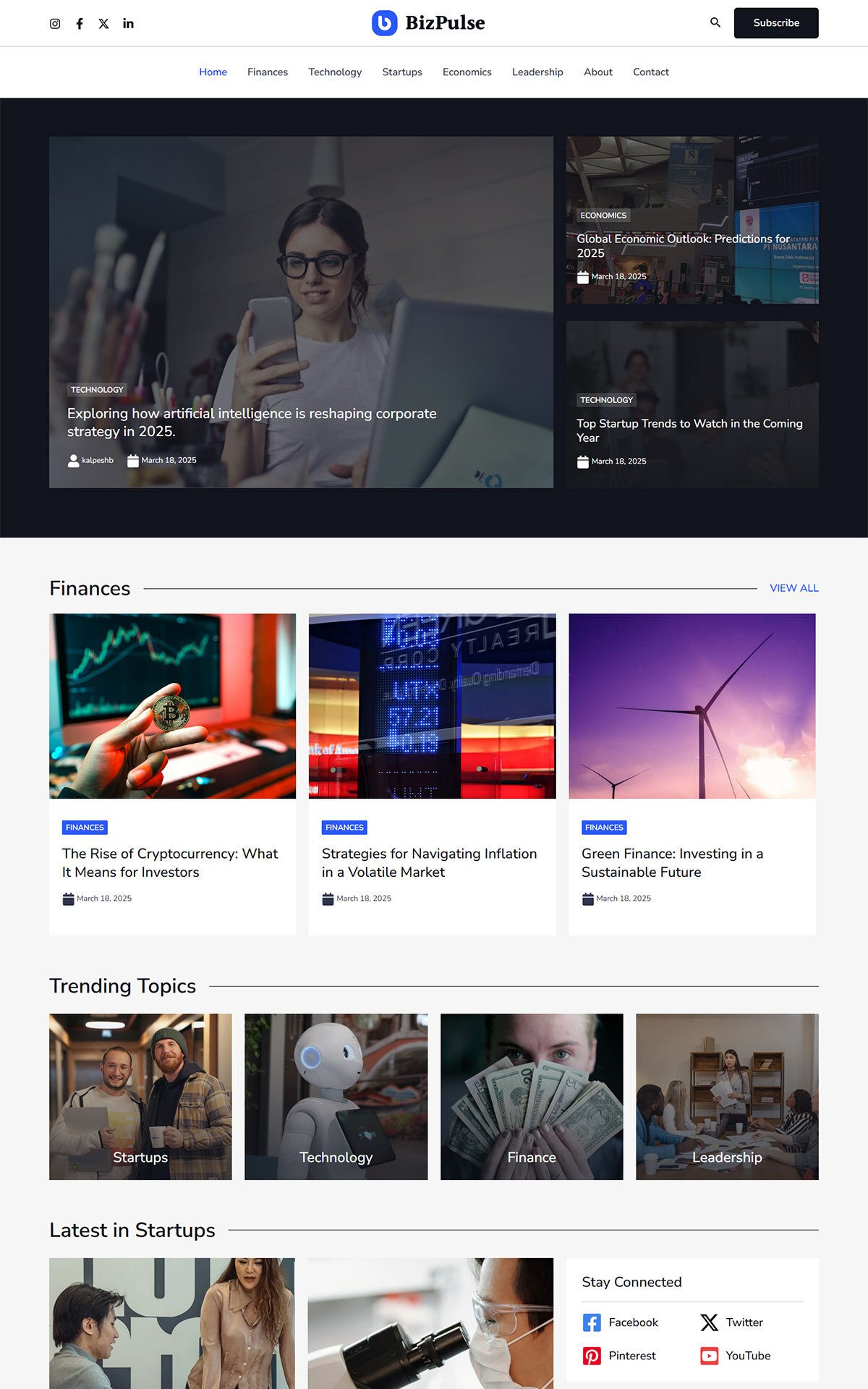Viewport: 868px width, 1389px height.
Task: Open search with the magnifier icon
Action: click(x=715, y=22)
